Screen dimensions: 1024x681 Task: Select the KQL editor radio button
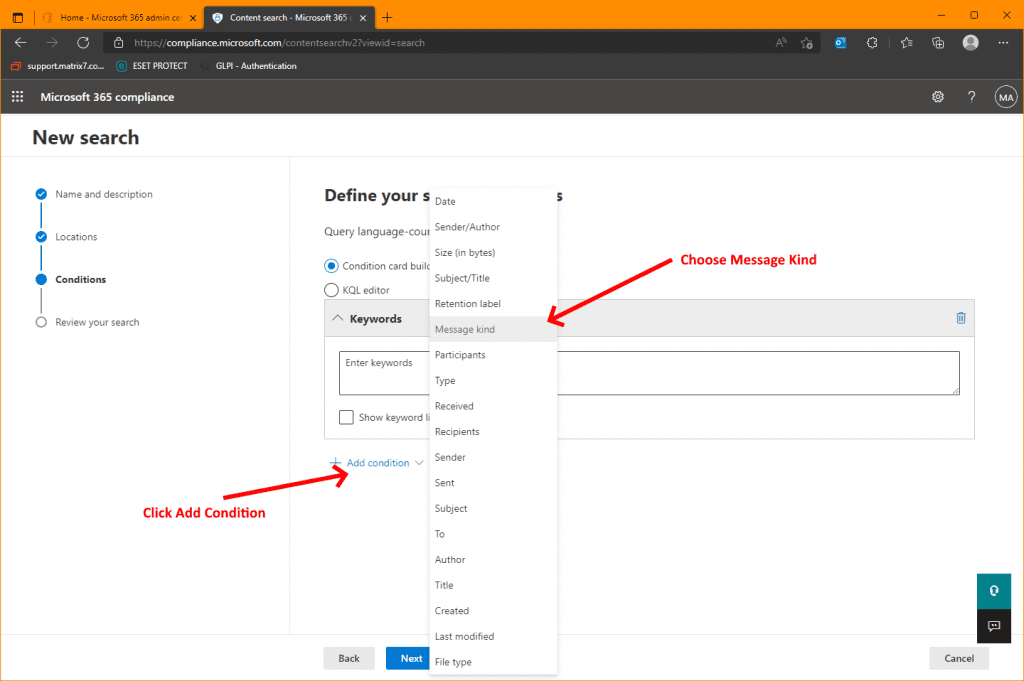(x=331, y=290)
